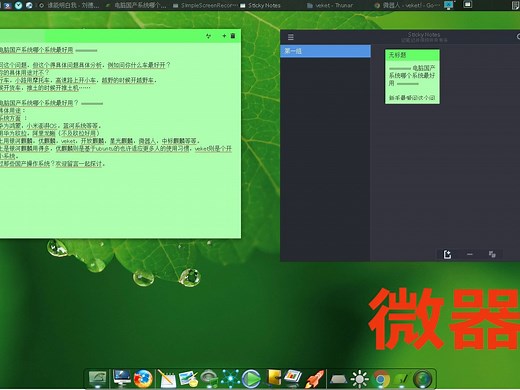520x390 pixels.
Task: Launch the red rocket dock icon
Action: [x=314, y=379]
